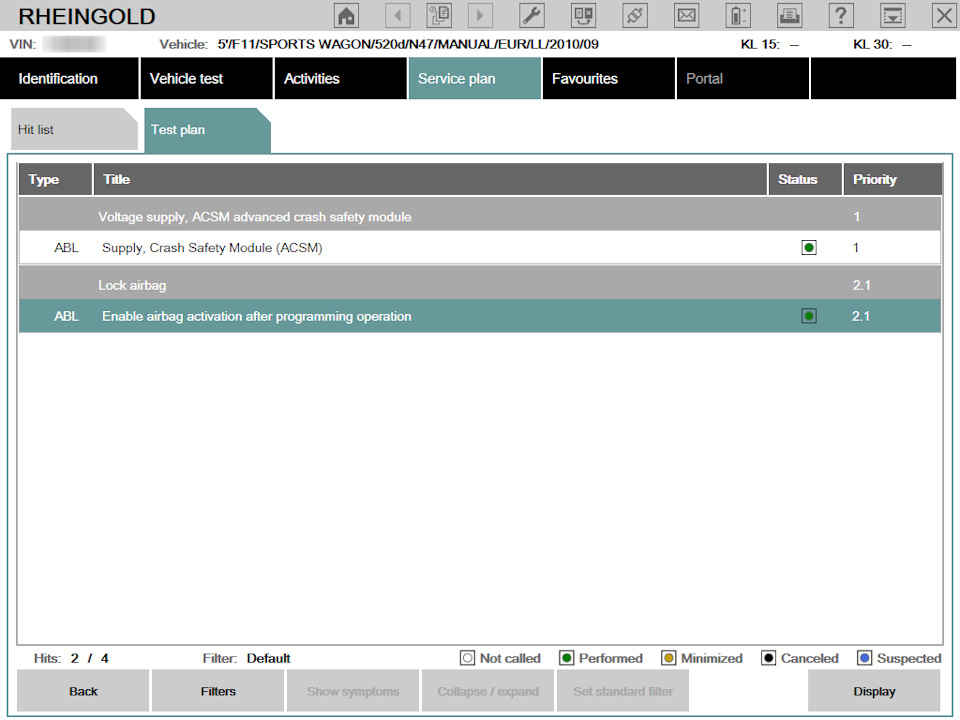Click priority 2.1 in the Lock airbag row
Screen dimensions: 960x720
point(861,285)
